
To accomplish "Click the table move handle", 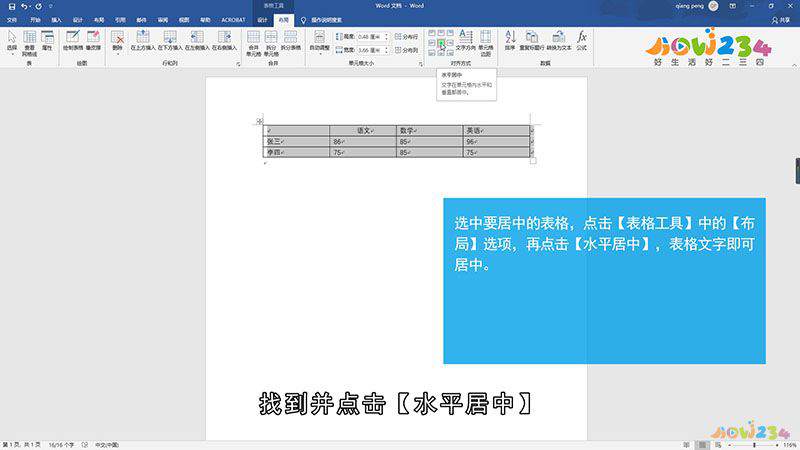I will pyautogui.click(x=259, y=121).
